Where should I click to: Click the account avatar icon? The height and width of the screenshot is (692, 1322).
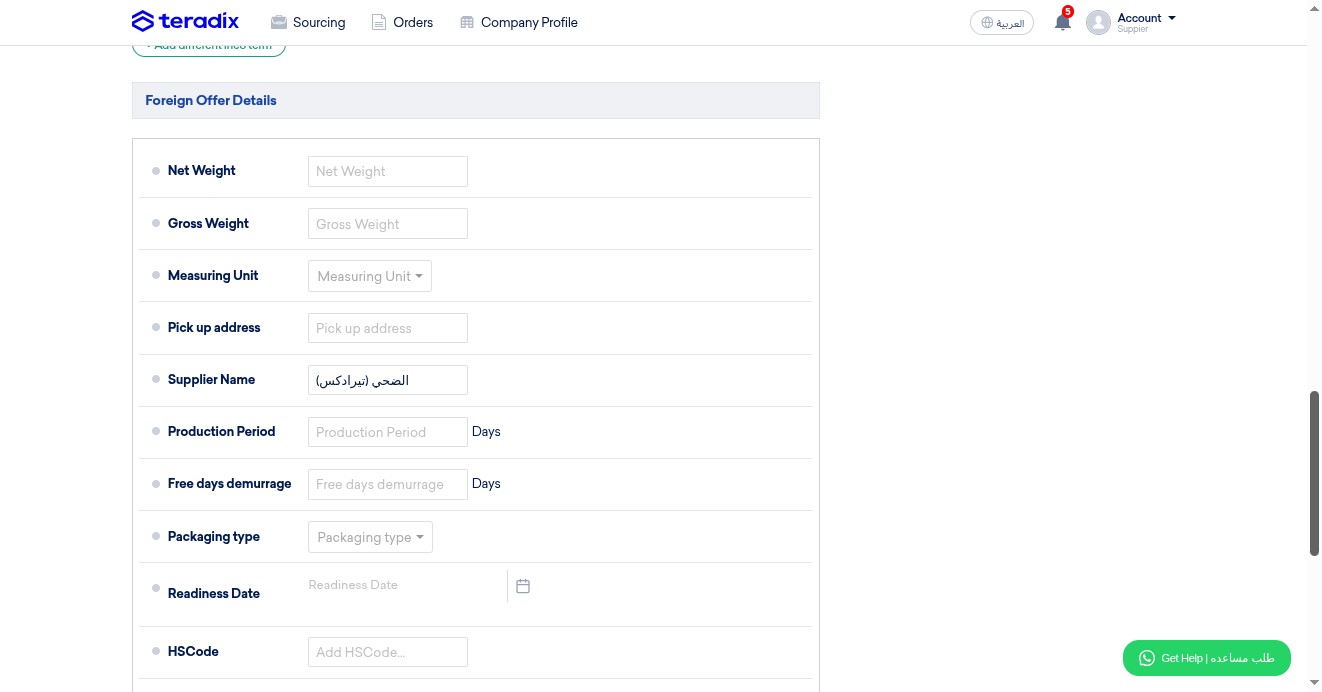coord(1098,22)
